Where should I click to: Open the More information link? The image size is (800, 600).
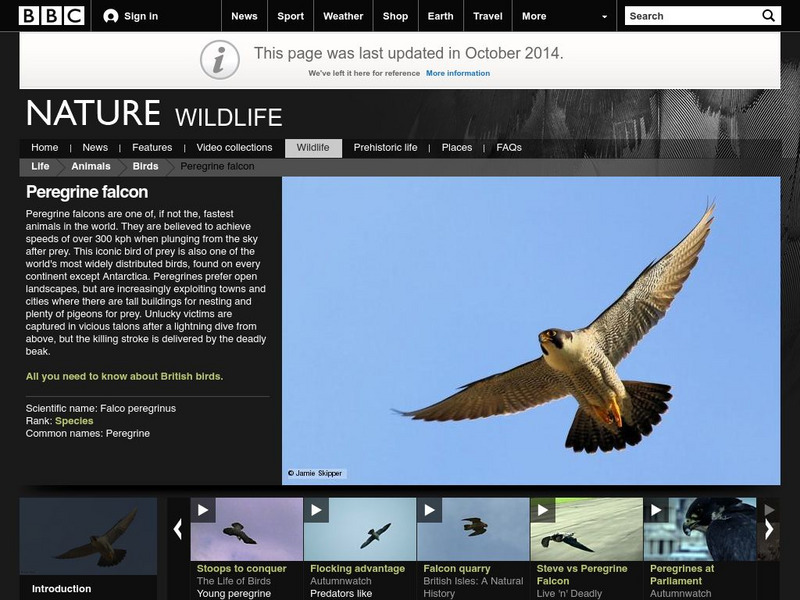(458, 73)
